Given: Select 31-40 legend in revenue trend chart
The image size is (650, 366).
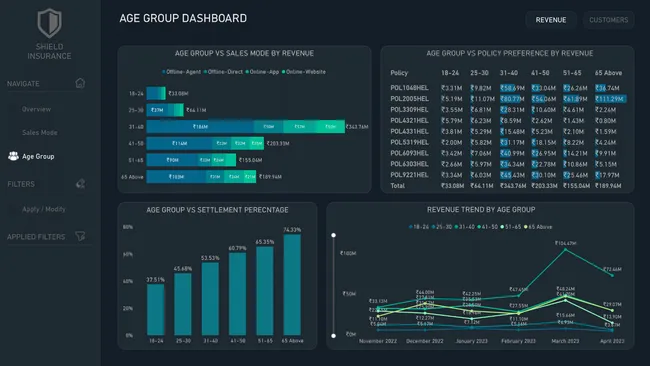Looking at the screenshot, I should click(465, 227).
